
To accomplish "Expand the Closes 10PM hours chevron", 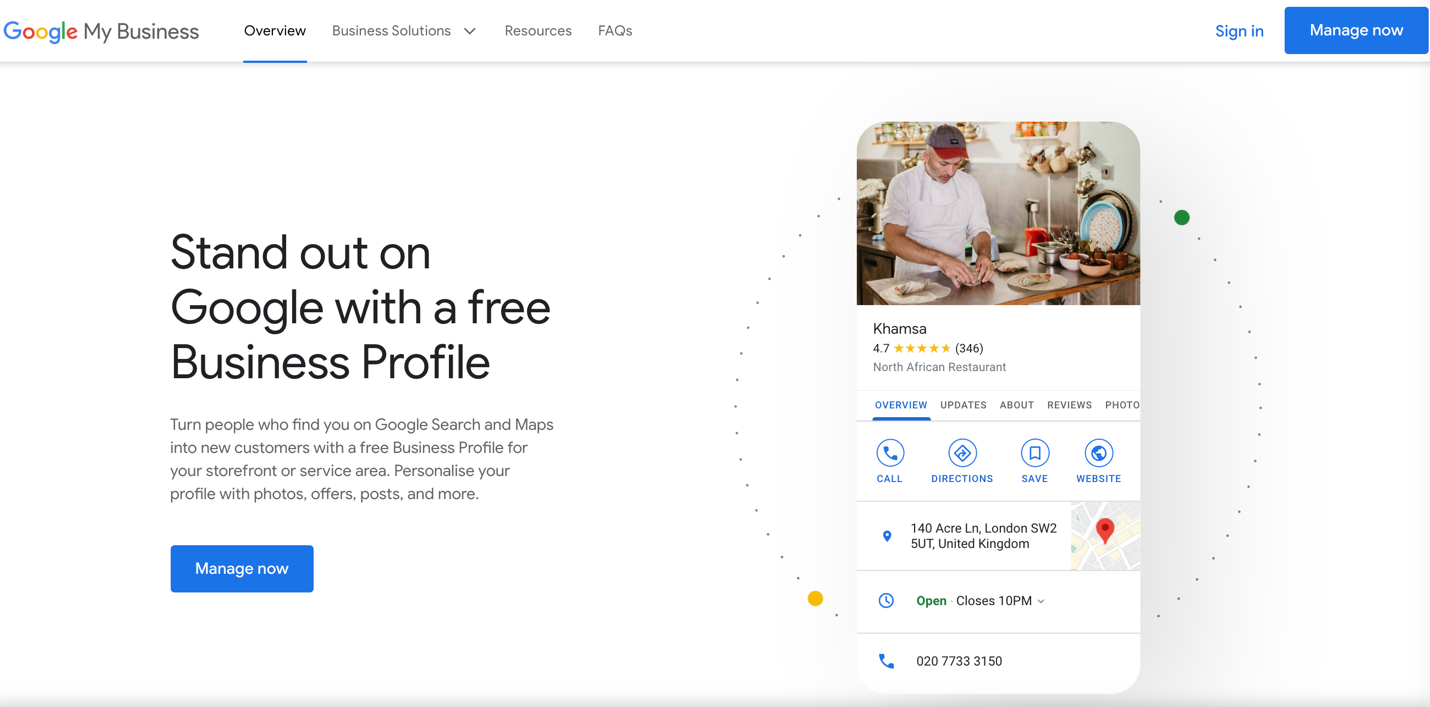I will coord(1041,601).
